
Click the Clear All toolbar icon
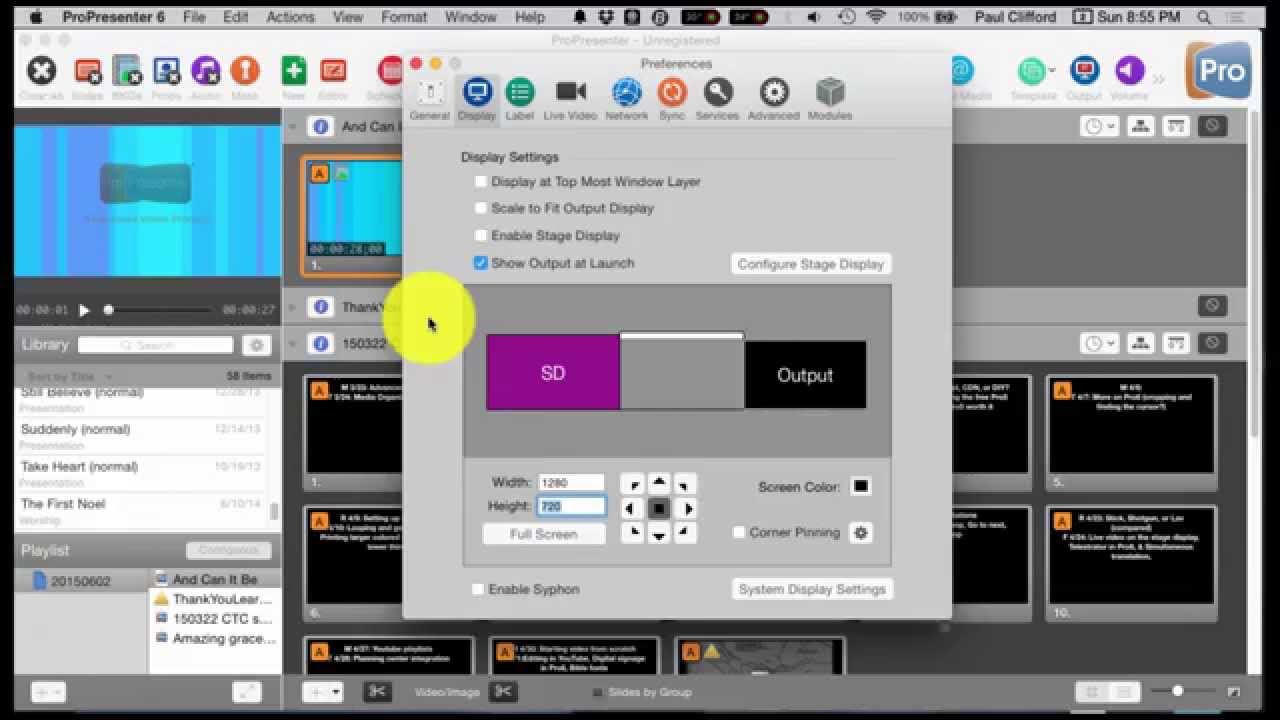(41, 72)
